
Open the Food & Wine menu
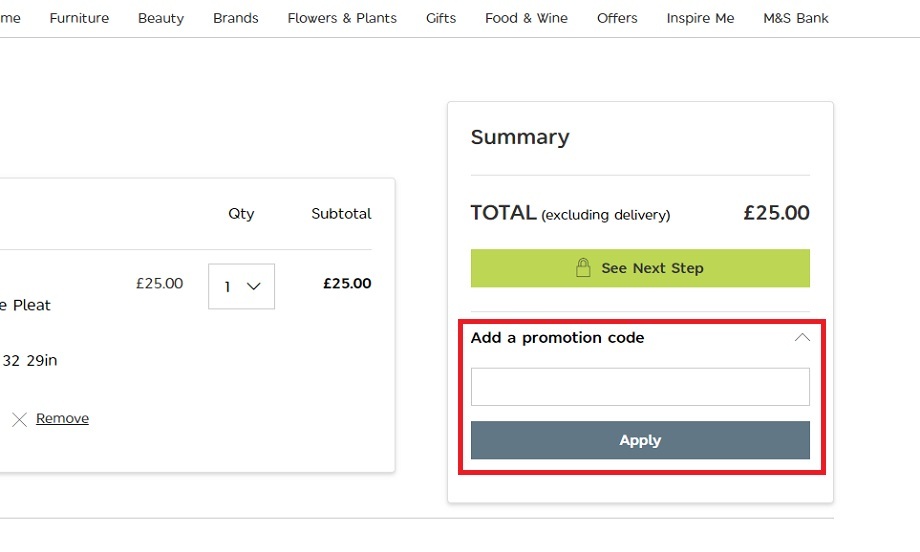point(526,18)
